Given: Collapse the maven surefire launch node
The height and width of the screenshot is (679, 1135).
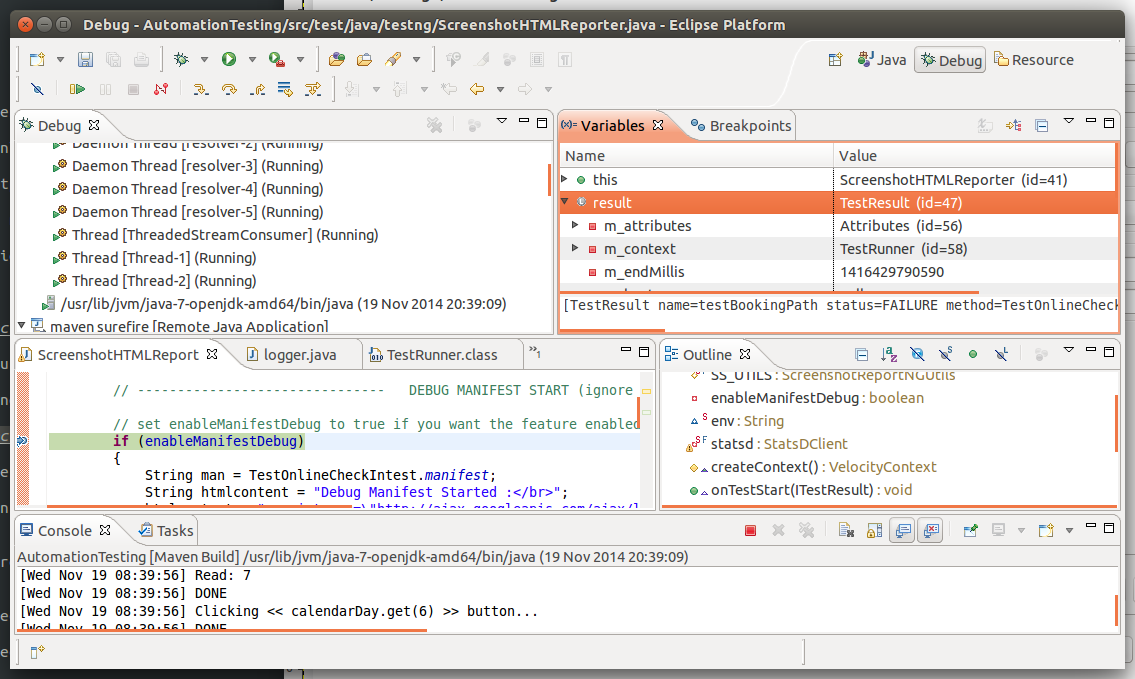Looking at the screenshot, I should (22, 326).
